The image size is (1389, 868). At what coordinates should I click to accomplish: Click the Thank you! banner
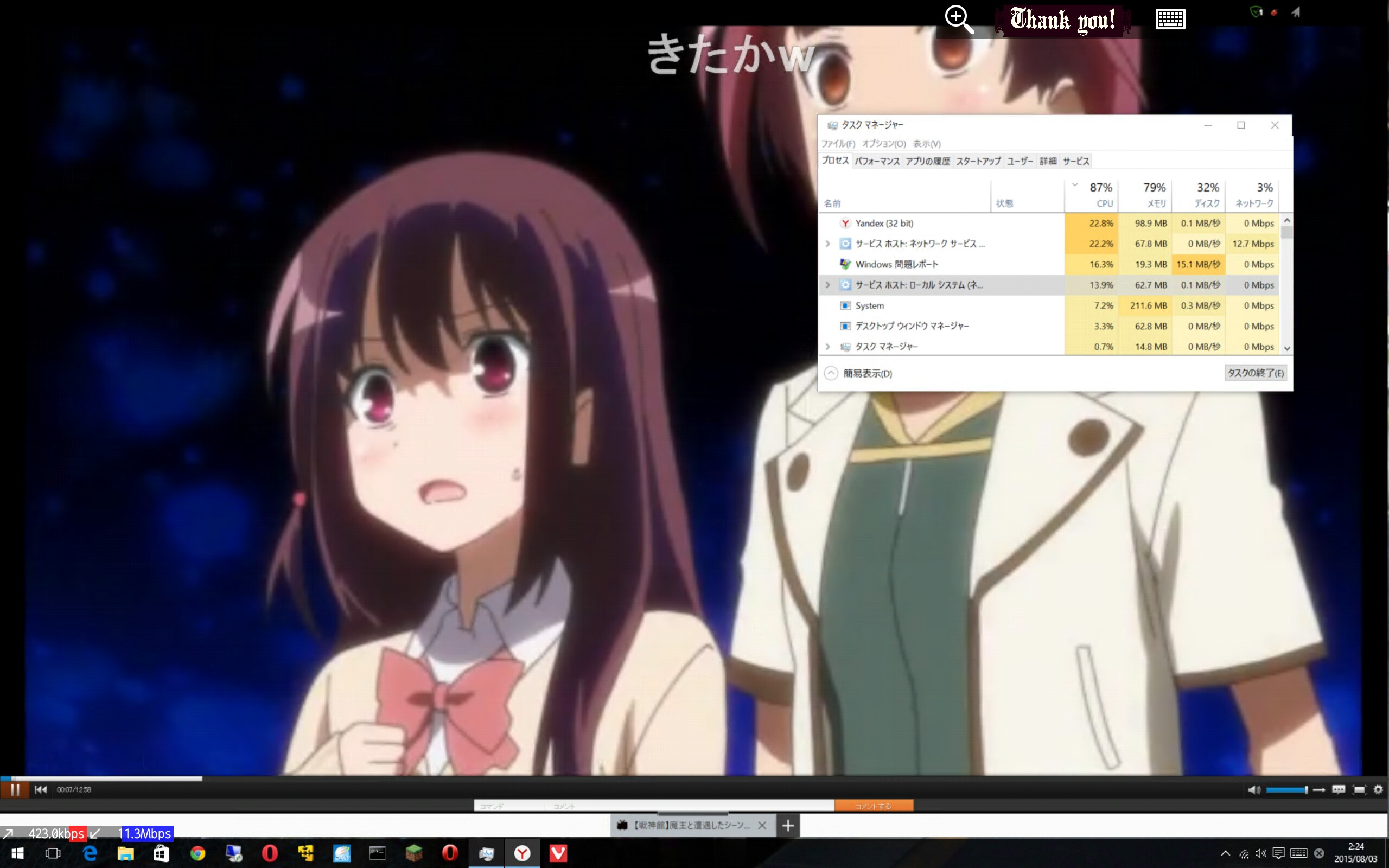[x=1062, y=21]
